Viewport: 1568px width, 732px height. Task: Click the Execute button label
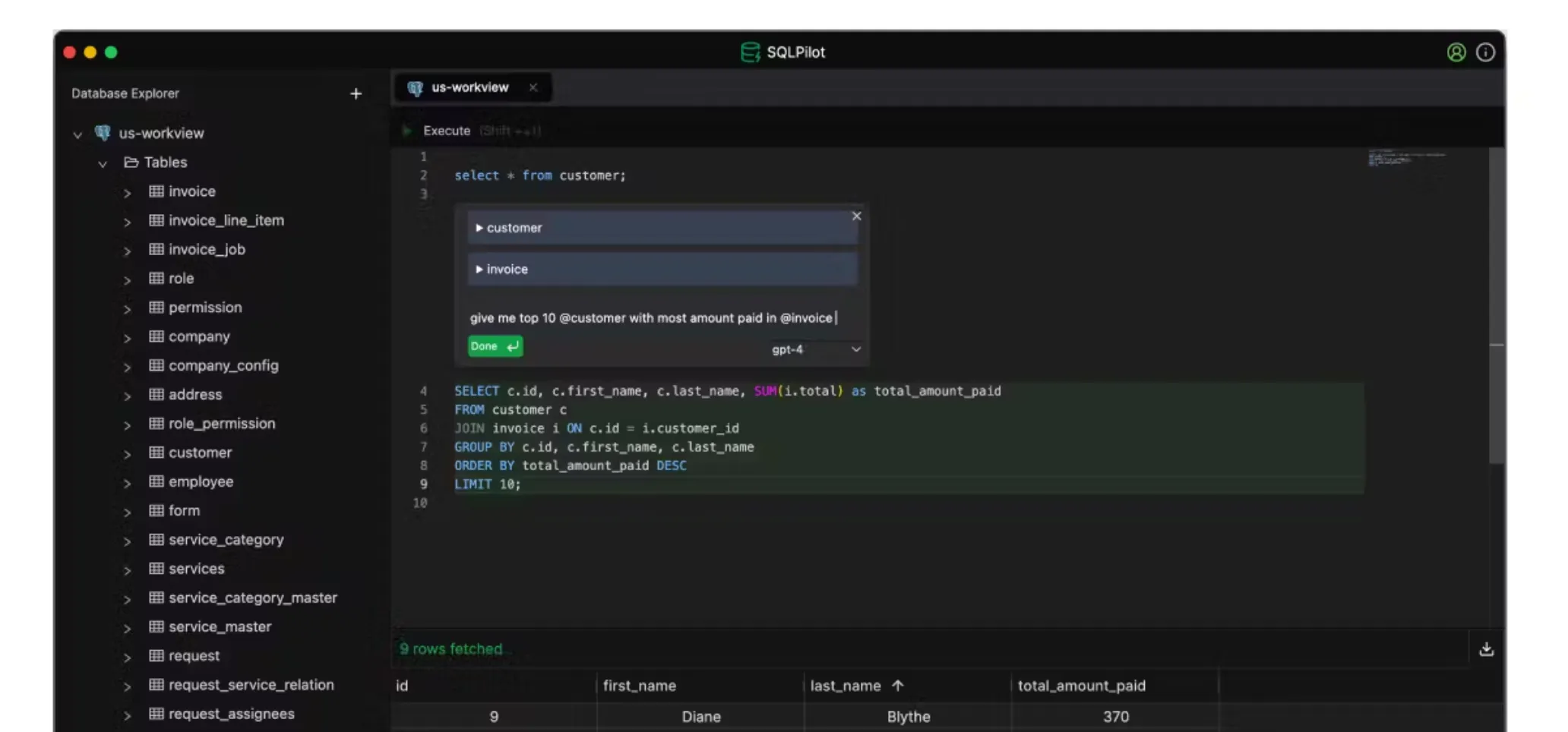[x=447, y=131]
